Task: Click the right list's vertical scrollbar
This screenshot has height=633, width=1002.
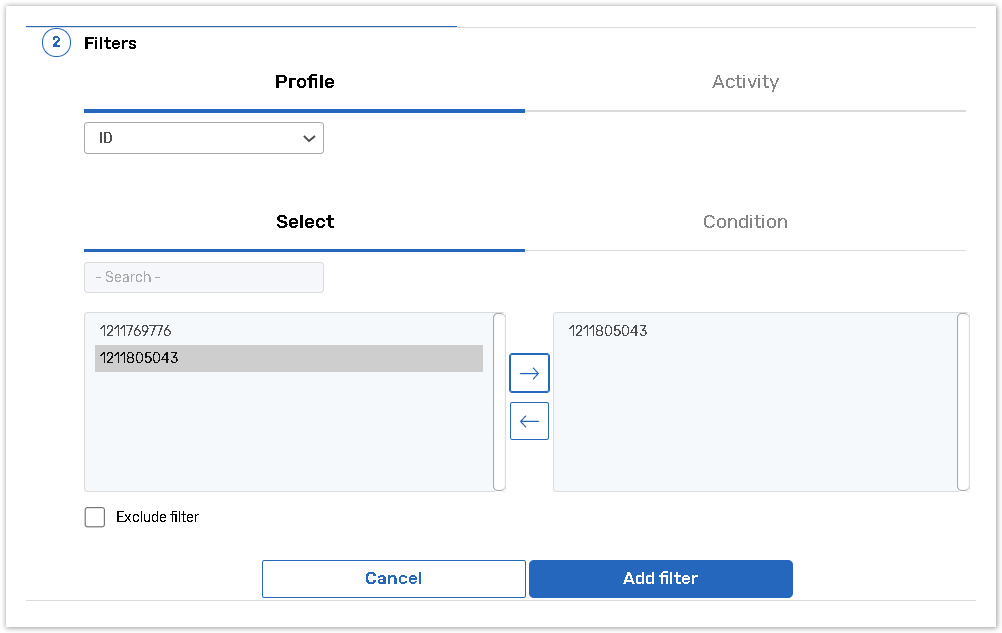Action: (963, 401)
